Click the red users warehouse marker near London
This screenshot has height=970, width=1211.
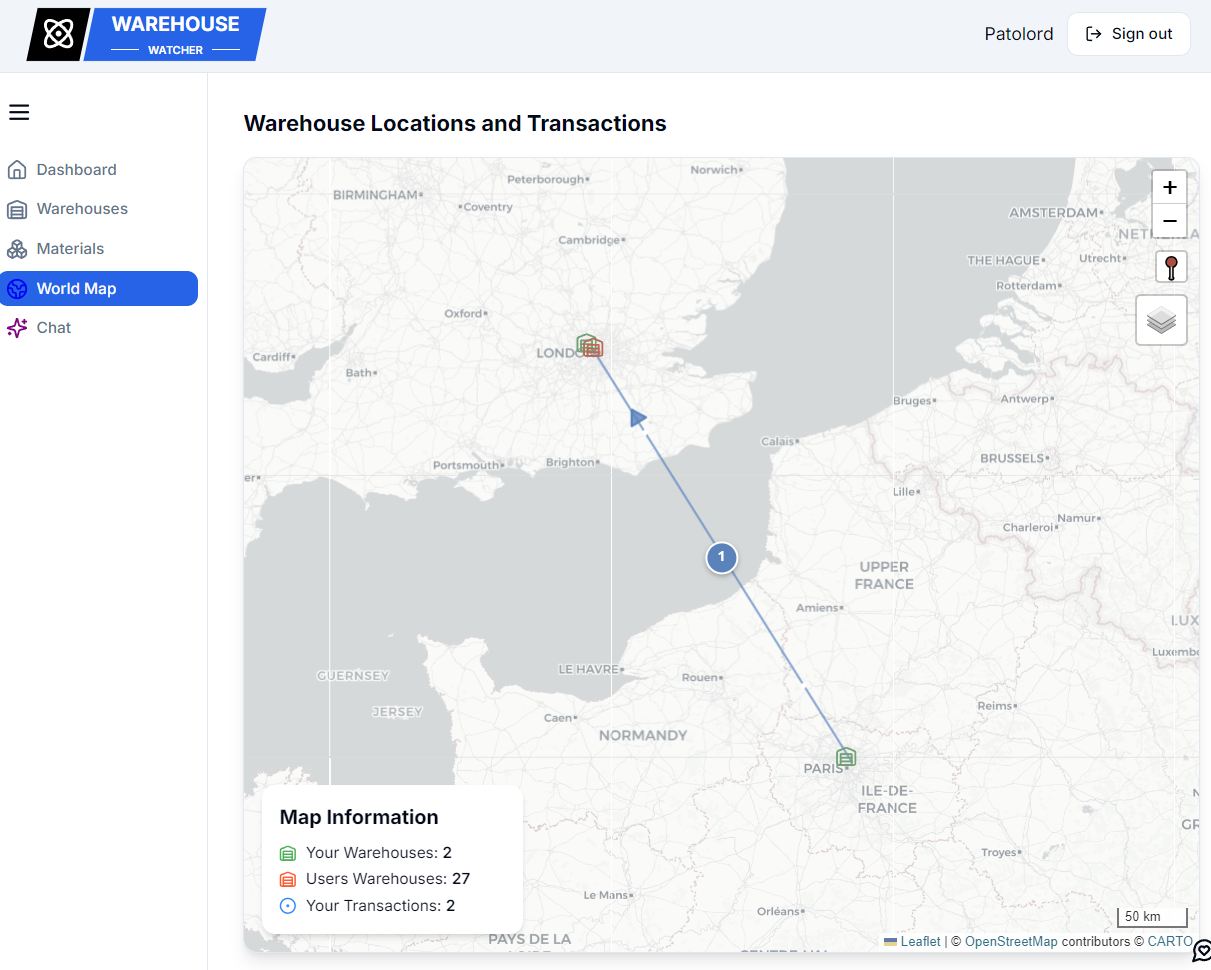[x=593, y=349]
